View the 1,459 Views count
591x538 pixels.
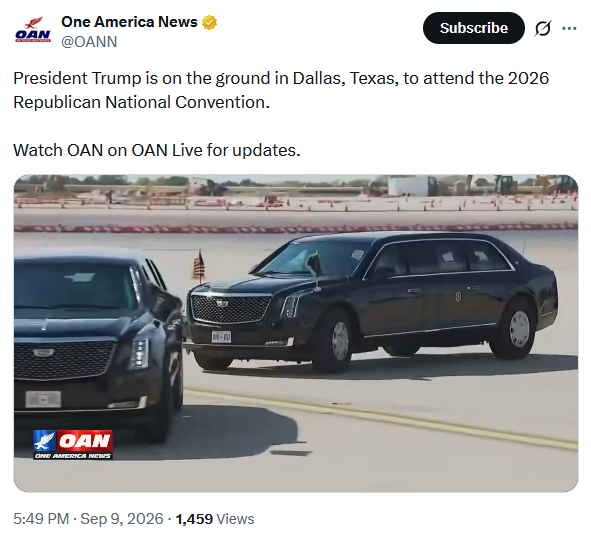(215, 519)
